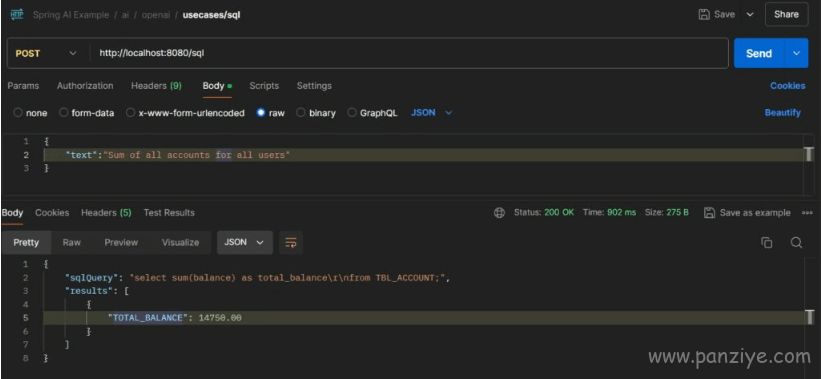Open the request Settings tab
Screen dimensions: 821x379
click(314, 86)
